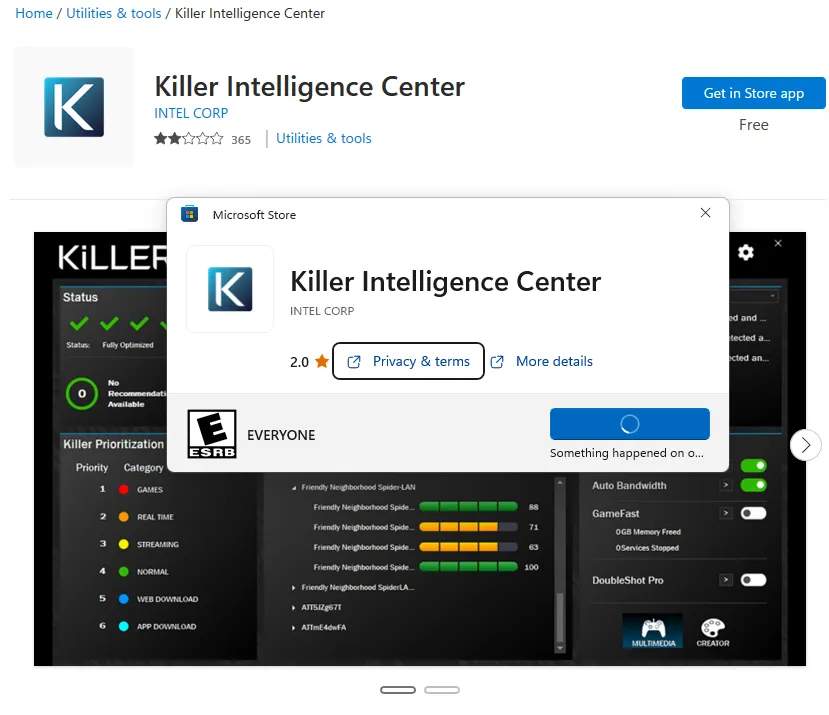This screenshot has width=829, height=715.
Task: Click the network list scrollbar thumb
Action: point(560,617)
